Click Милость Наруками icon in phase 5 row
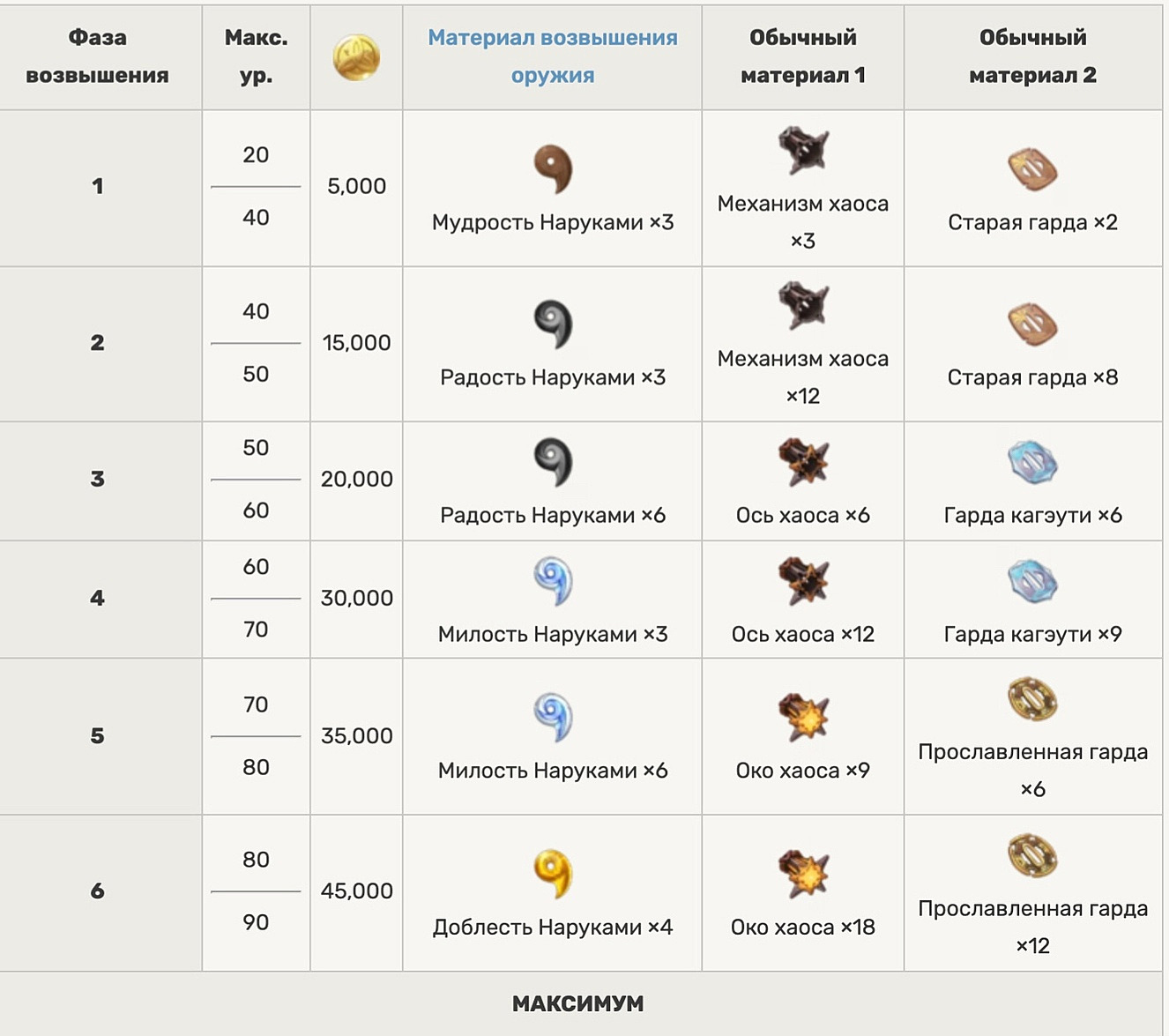 click(553, 717)
